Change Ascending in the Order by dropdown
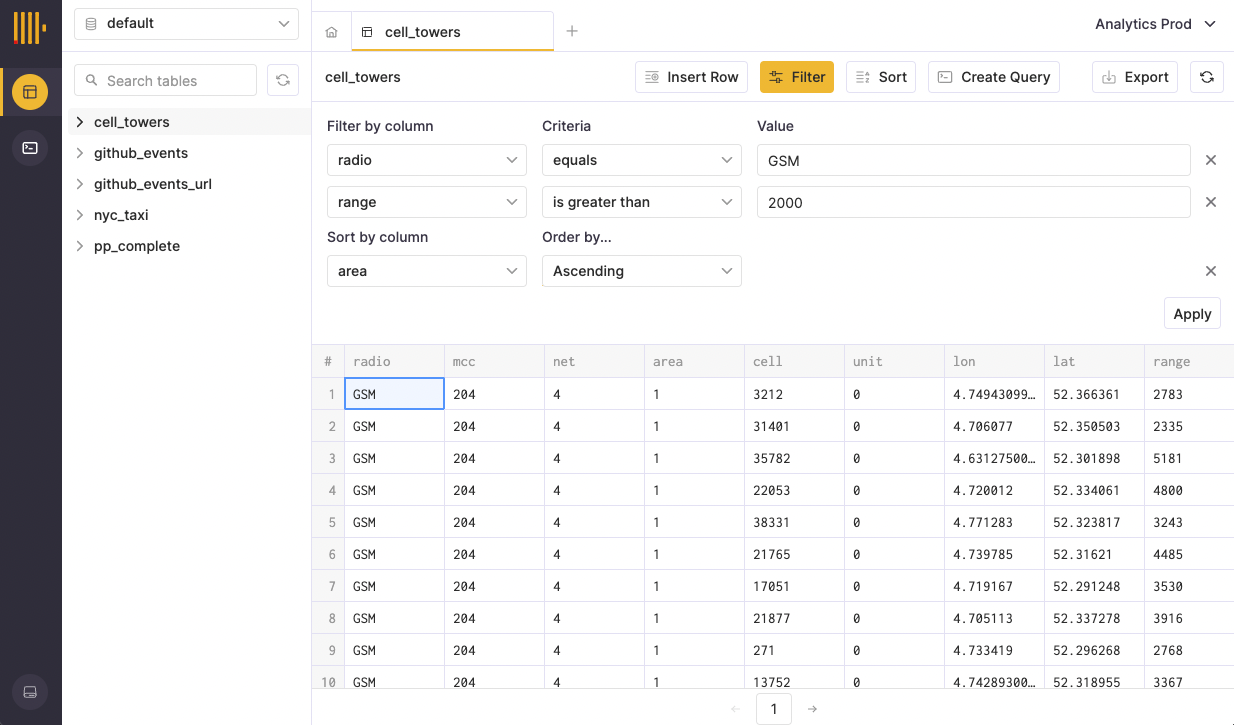 point(641,271)
